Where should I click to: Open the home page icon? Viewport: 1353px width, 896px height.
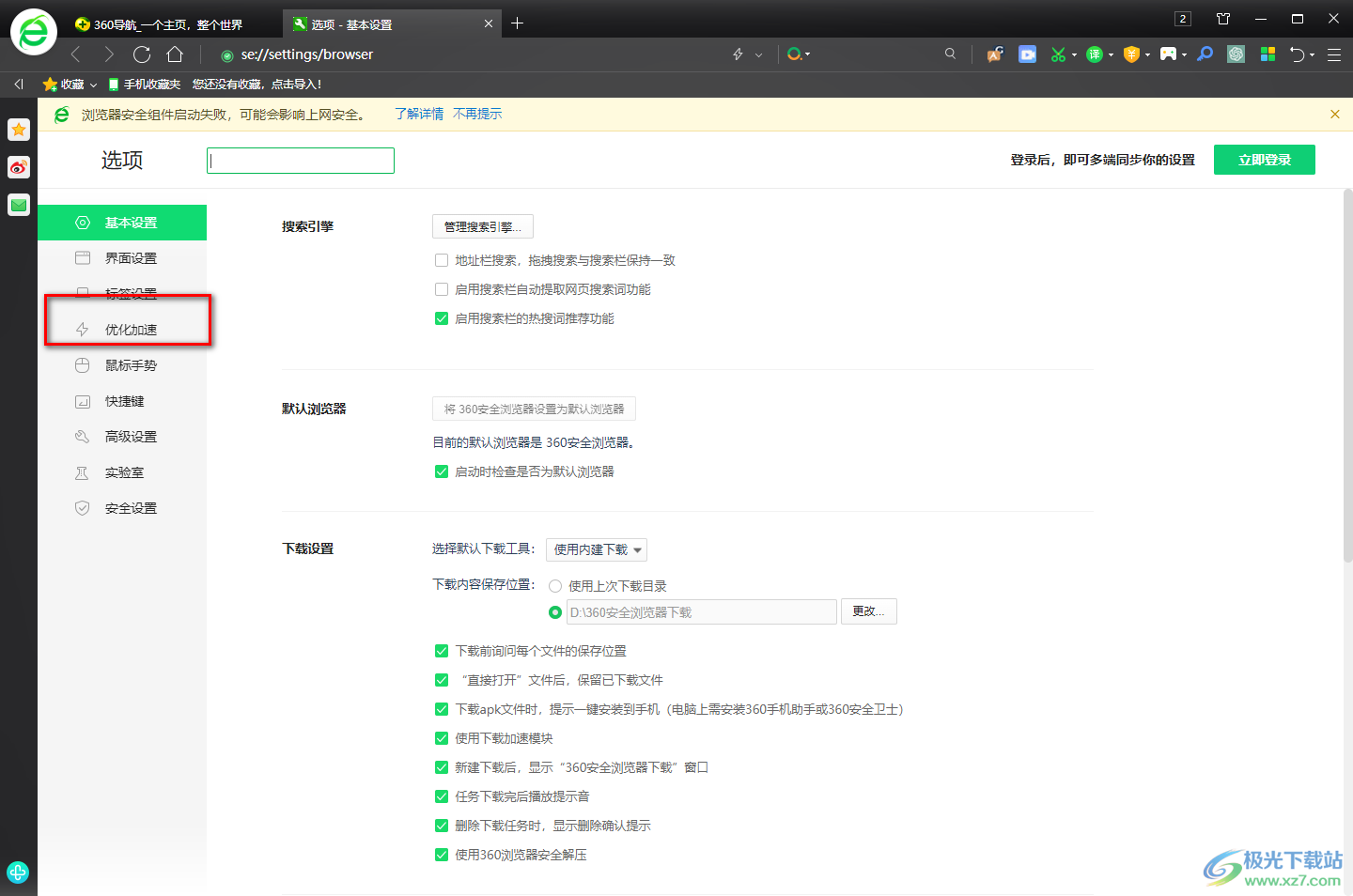(175, 54)
